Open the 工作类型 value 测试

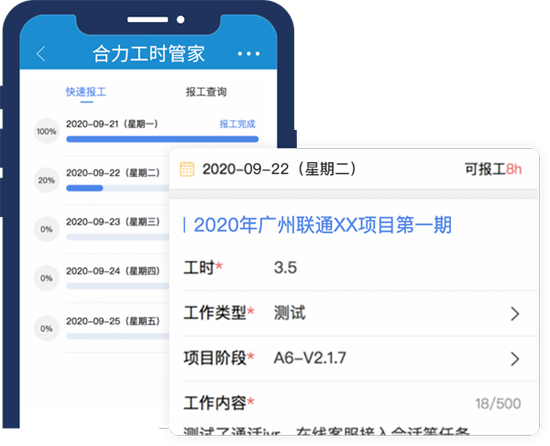(x=290, y=313)
